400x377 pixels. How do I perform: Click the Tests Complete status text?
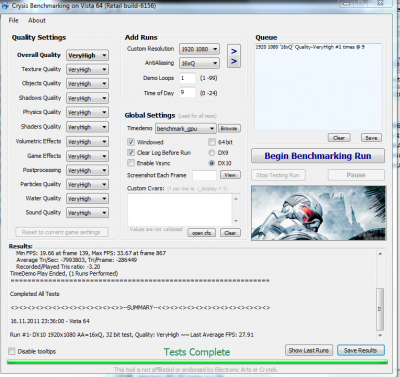197,352
